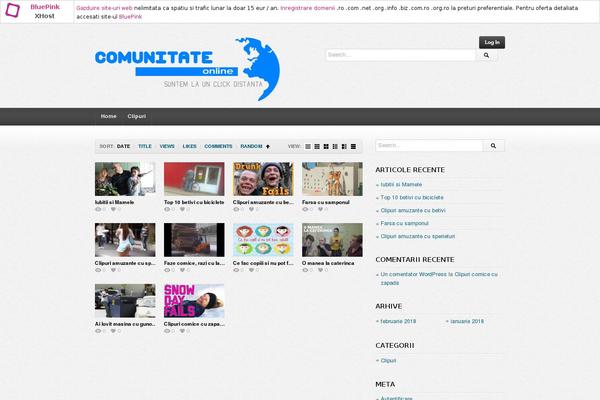
Task: Click the sidebar search magnifier button
Action: click(x=493, y=145)
